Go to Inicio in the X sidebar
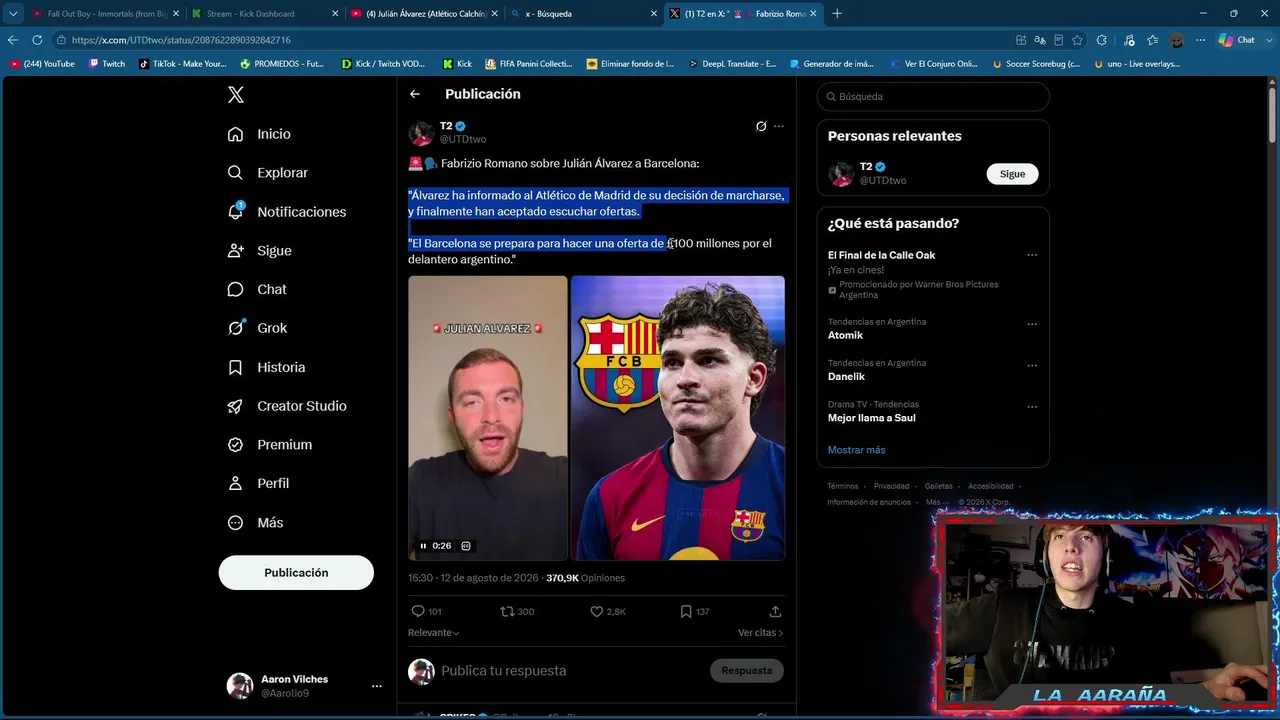This screenshot has height=720, width=1280. pyautogui.click(x=259, y=134)
